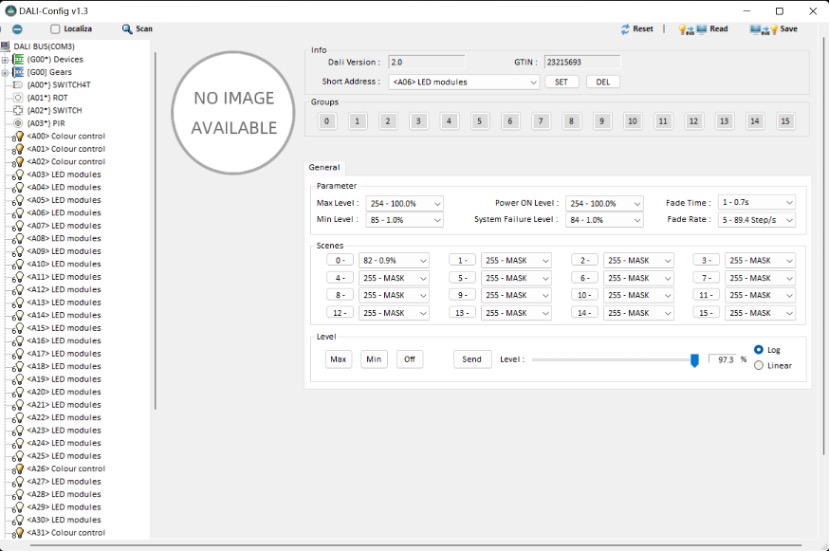
Task: Open the Min Level dropdown
Action: 404,220
